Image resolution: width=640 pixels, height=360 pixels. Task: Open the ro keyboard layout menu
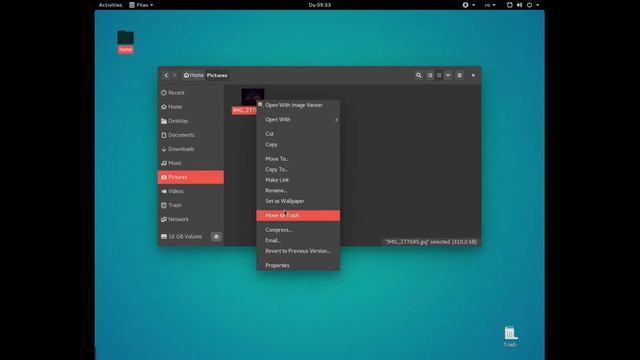[x=490, y=5]
